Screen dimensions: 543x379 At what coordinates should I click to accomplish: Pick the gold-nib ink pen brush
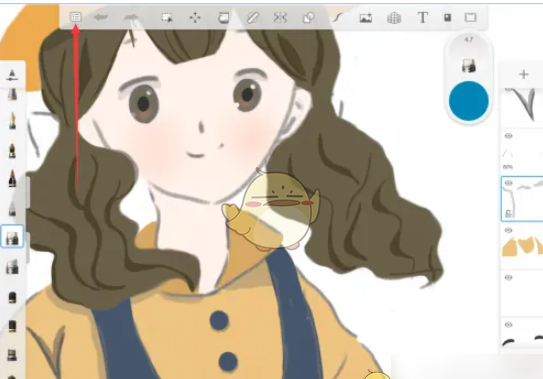(12, 121)
